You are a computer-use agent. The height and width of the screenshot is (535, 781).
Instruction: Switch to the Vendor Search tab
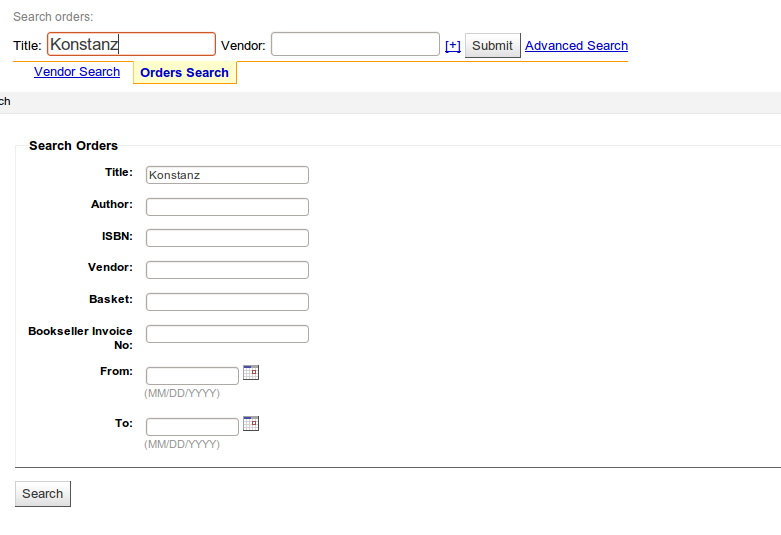(77, 72)
